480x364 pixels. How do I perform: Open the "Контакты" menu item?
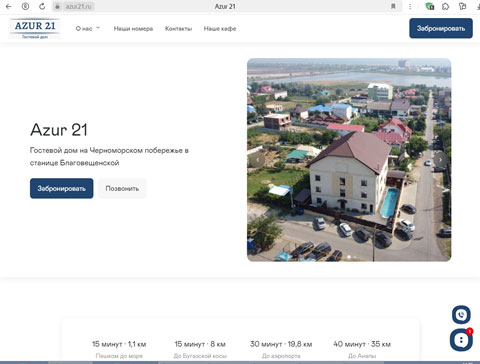tap(178, 29)
